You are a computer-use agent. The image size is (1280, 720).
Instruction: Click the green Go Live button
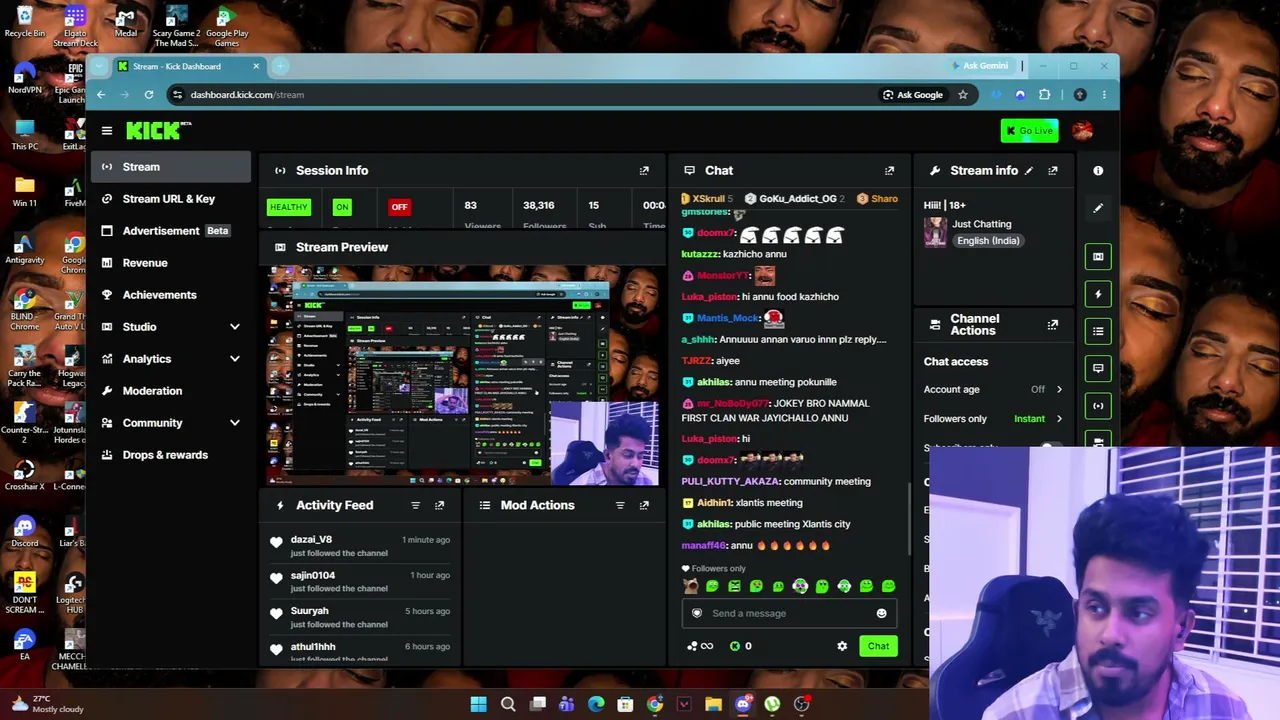click(1029, 131)
